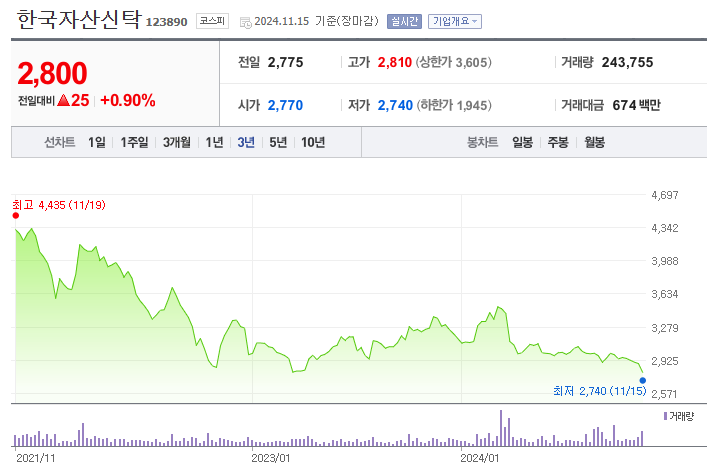The width and height of the screenshot is (707, 470).
Task: Select the 1일 line chart tab
Action: pyautogui.click(x=96, y=143)
